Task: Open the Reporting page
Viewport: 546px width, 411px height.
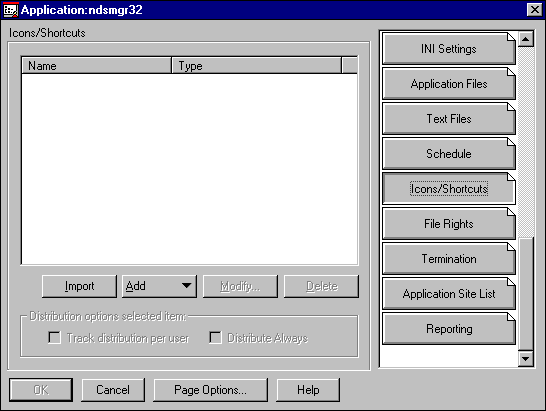Action: pyautogui.click(x=448, y=329)
